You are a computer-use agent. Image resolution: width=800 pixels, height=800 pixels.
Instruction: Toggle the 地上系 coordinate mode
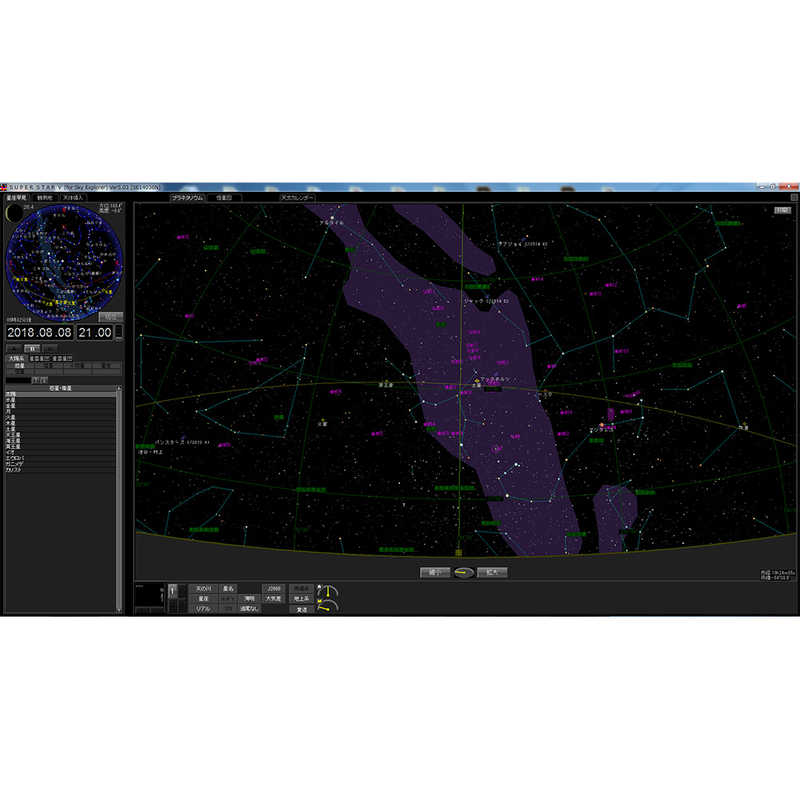coord(300,598)
